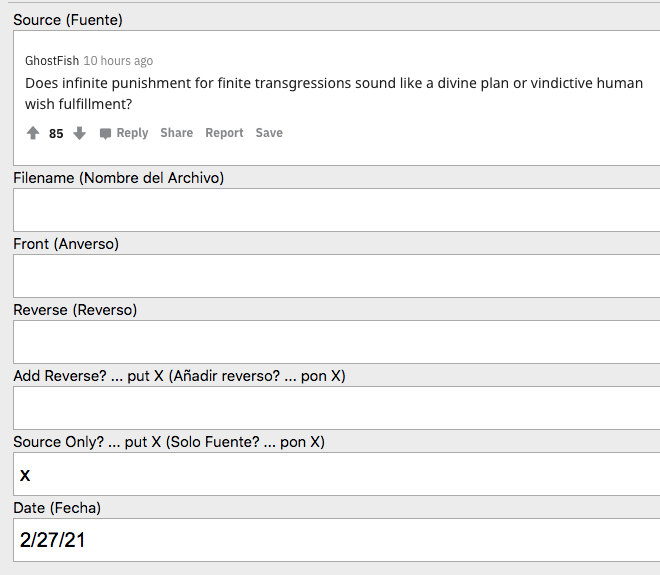Screen dimensions: 660x575
Task: Click the Reverse (Reverso) field
Action: [336, 342]
